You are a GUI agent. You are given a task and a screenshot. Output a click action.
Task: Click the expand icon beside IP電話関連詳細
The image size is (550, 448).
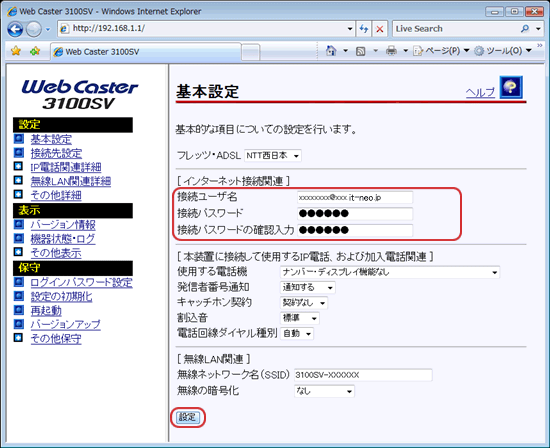(18, 166)
